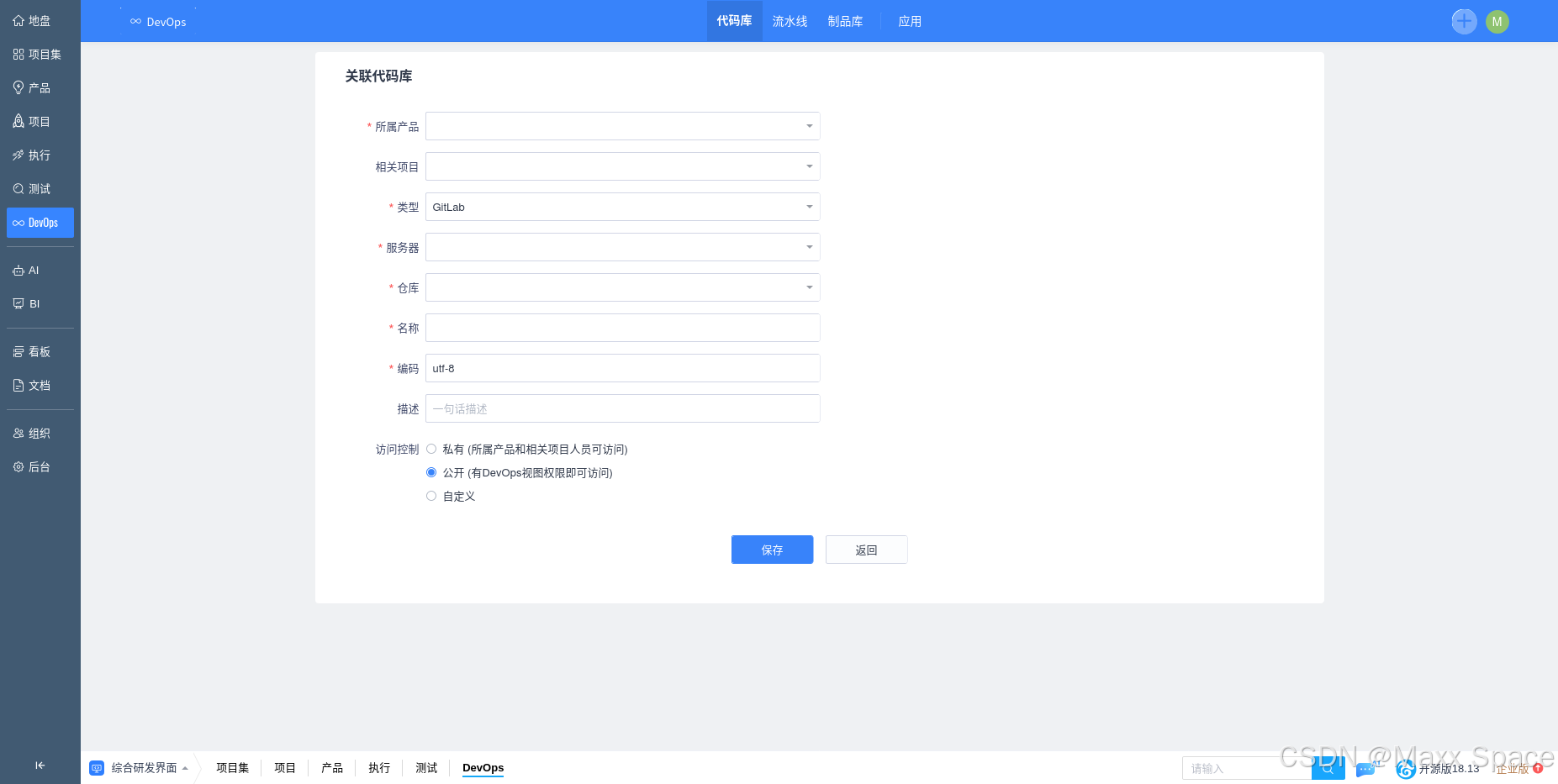Screen dimensions: 1558x784
Task: Select DevOps in the left sidebar
Action: point(40,223)
